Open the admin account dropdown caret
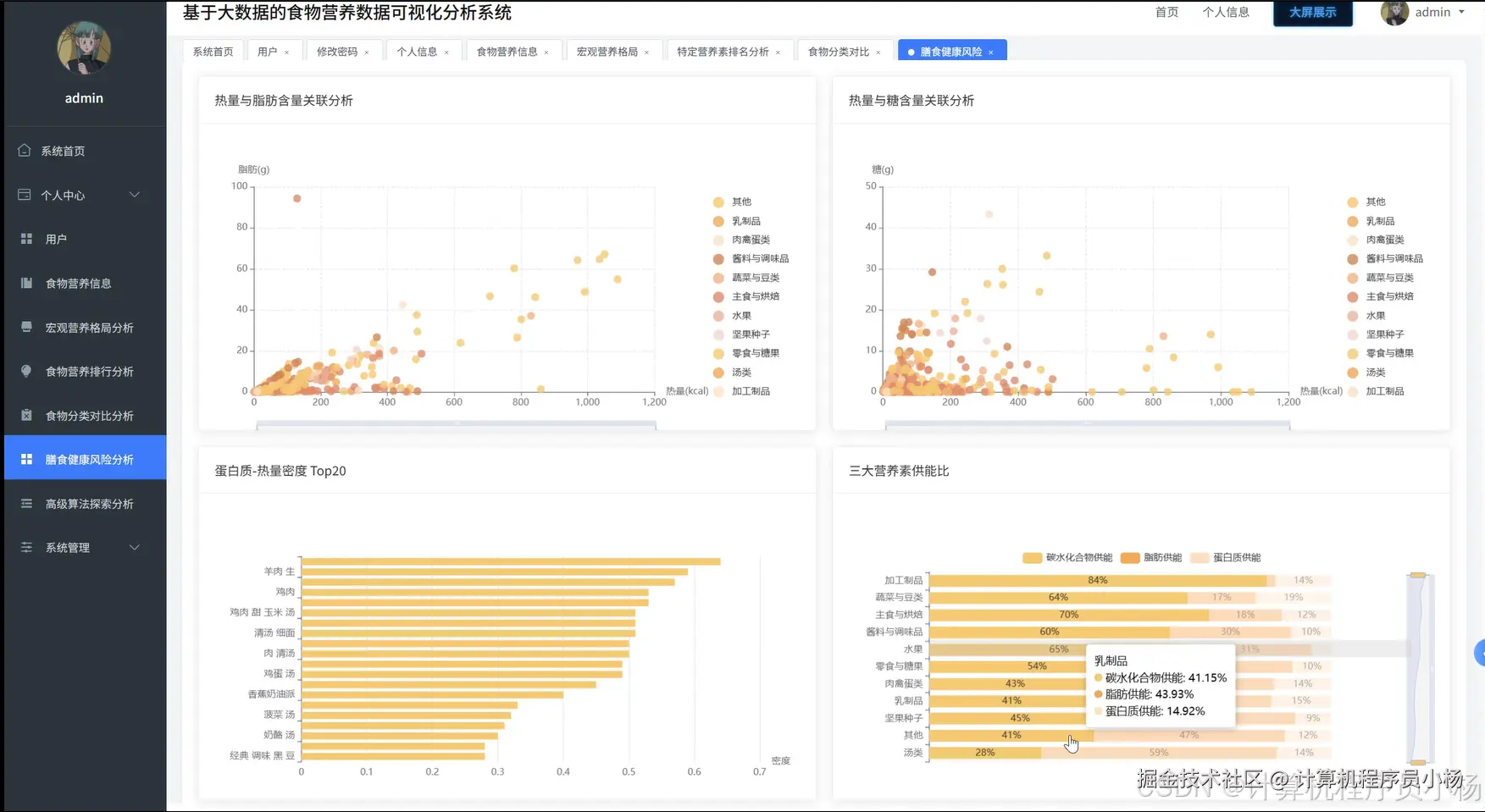The width and height of the screenshot is (1485, 812). pos(1461,12)
